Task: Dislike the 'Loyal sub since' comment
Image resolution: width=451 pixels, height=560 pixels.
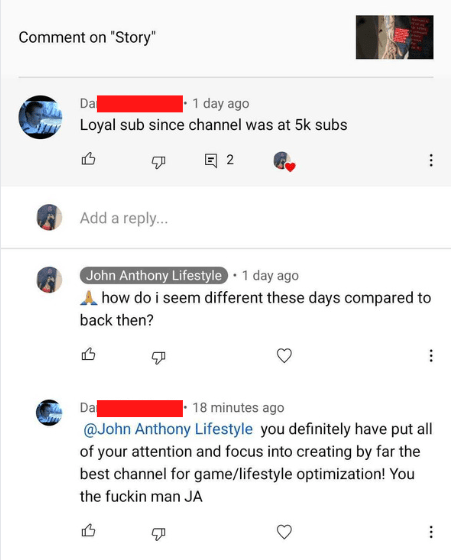Action: 158,162
